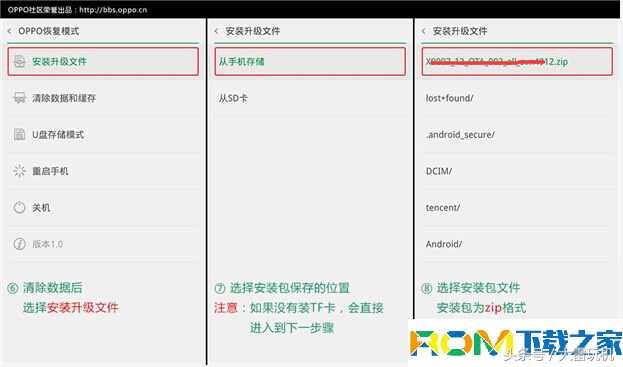Open the Android/ folder
Screen dimensions: 623x367
517,244
